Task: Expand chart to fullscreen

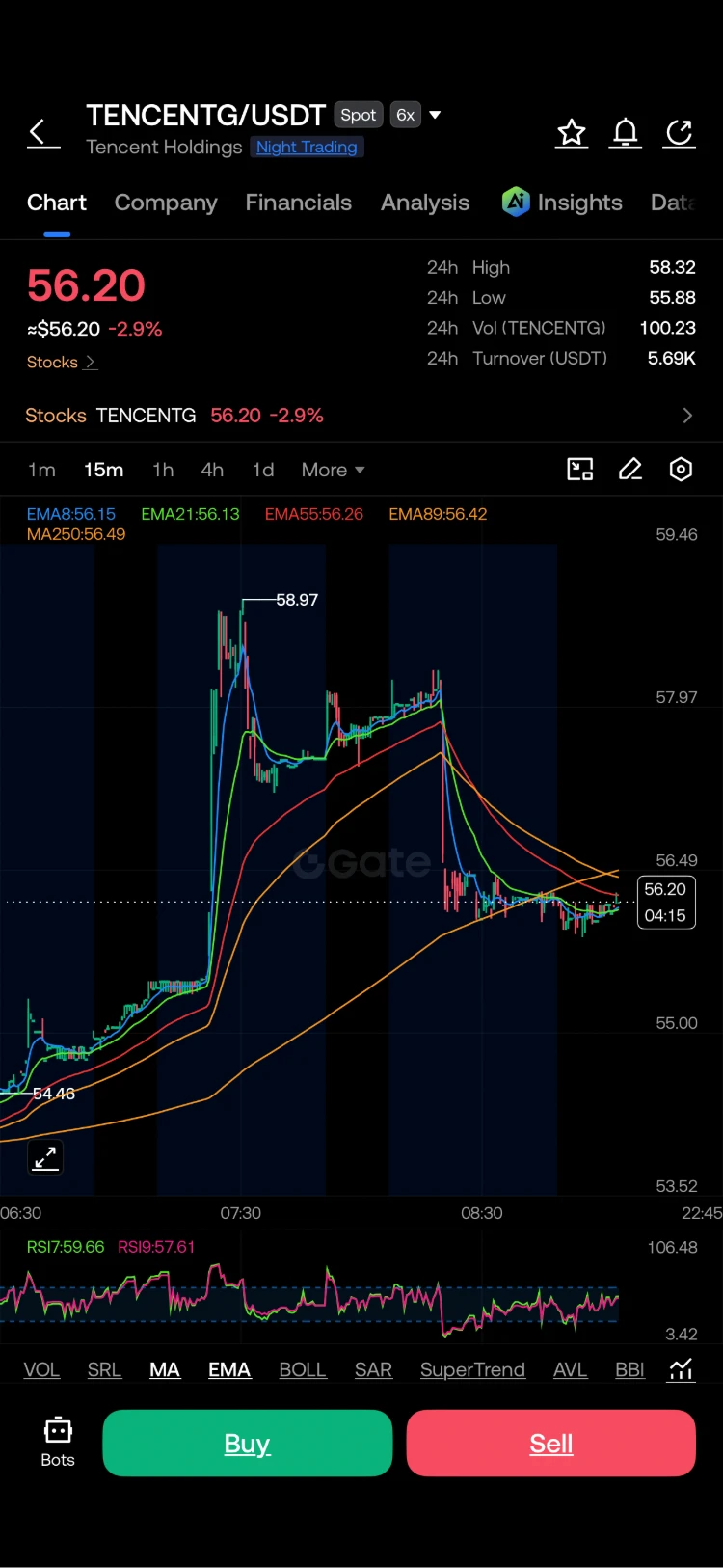Action: click(x=45, y=1157)
